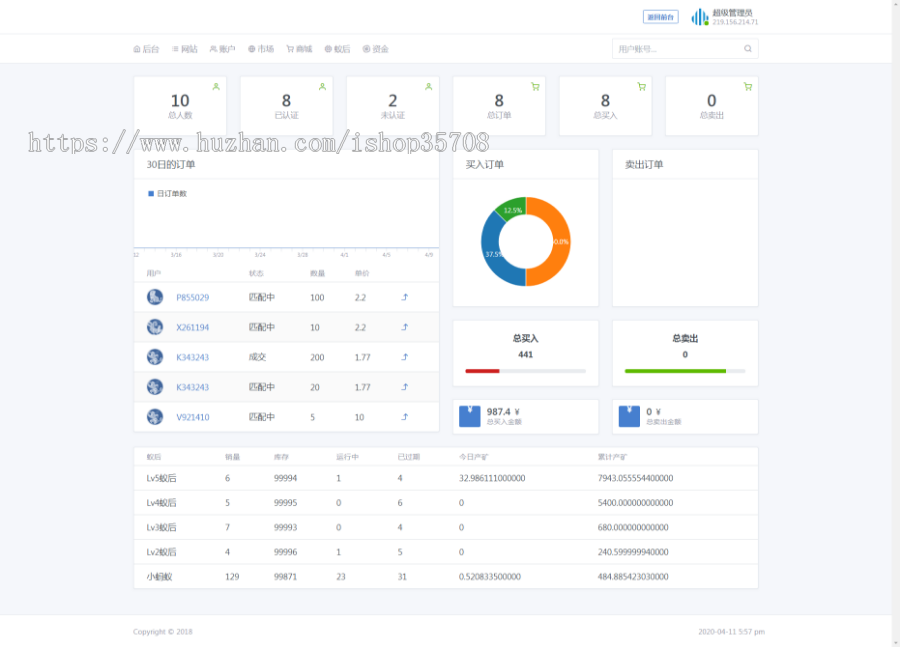This screenshot has height=648, width=900.
Task: Open the 网站 navigation menu
Action: click(185, 49)
